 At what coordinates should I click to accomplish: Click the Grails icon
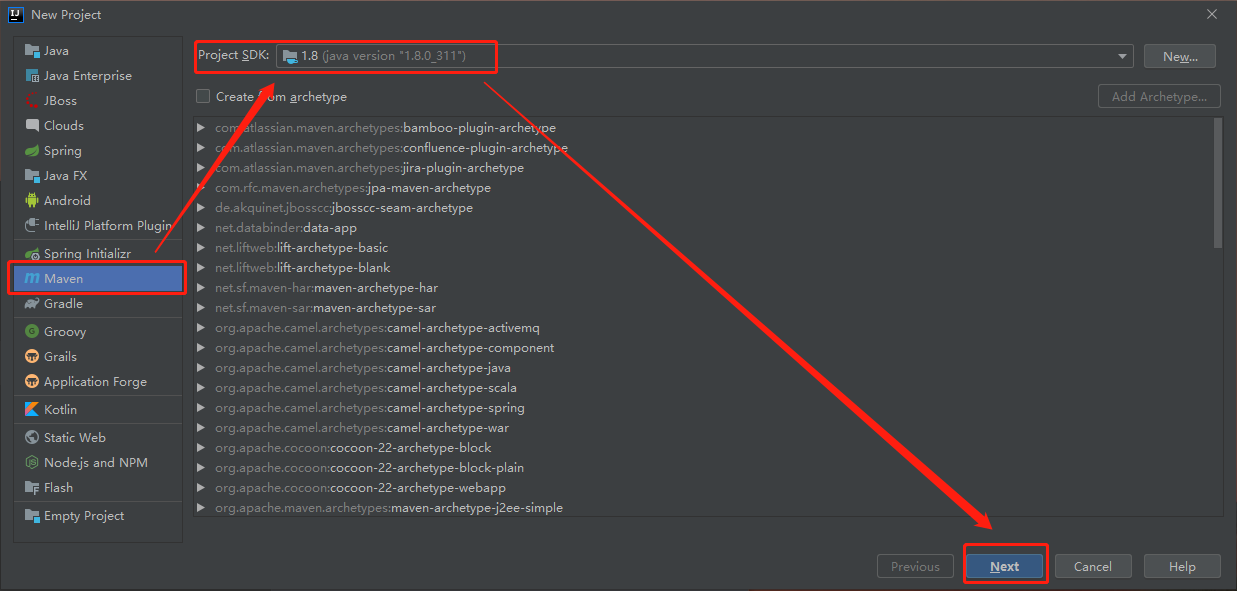(32, 356)
